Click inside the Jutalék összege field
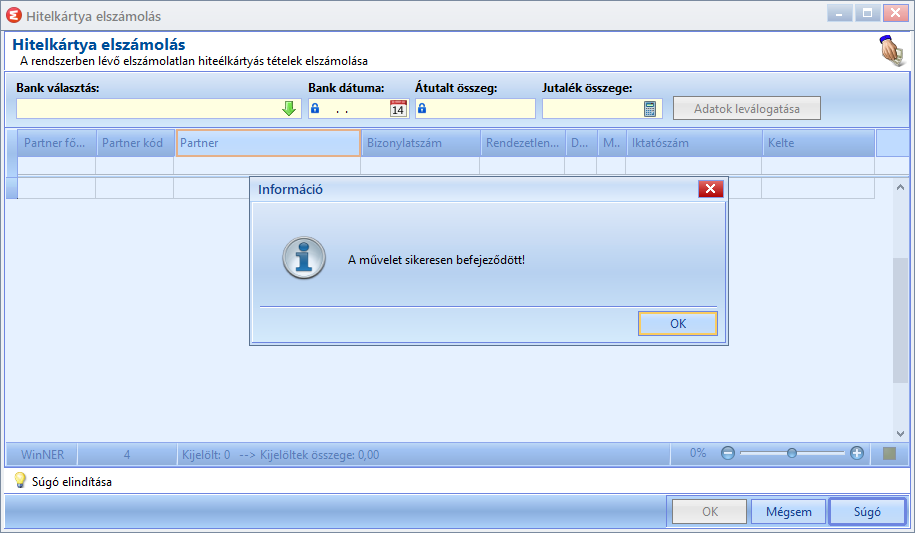Screen dimensions: 915x533 point(593,109)
